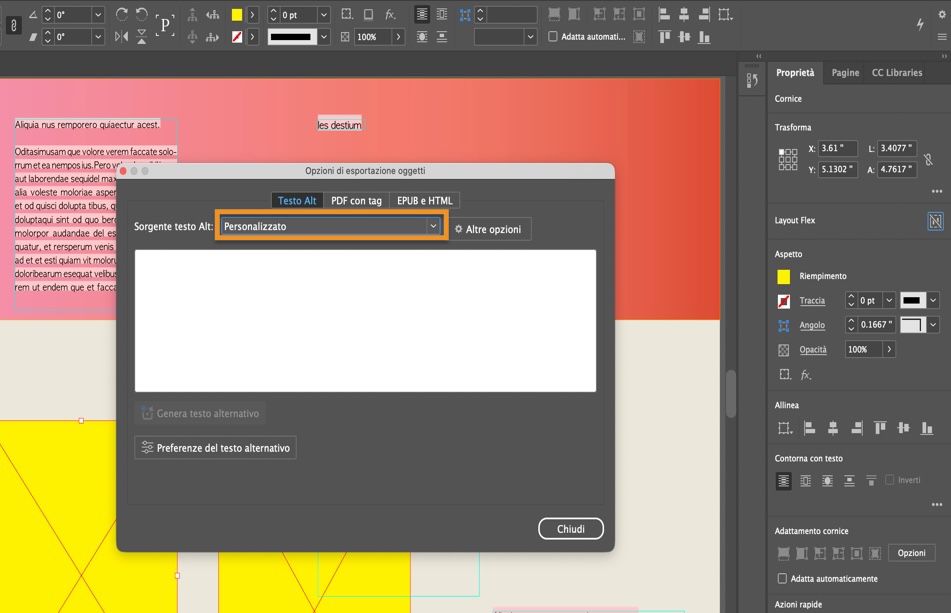The image size is (951, 613).
Task: Toggle the constrain proportions chain icon in the toolbar
Action: [13, 25]
